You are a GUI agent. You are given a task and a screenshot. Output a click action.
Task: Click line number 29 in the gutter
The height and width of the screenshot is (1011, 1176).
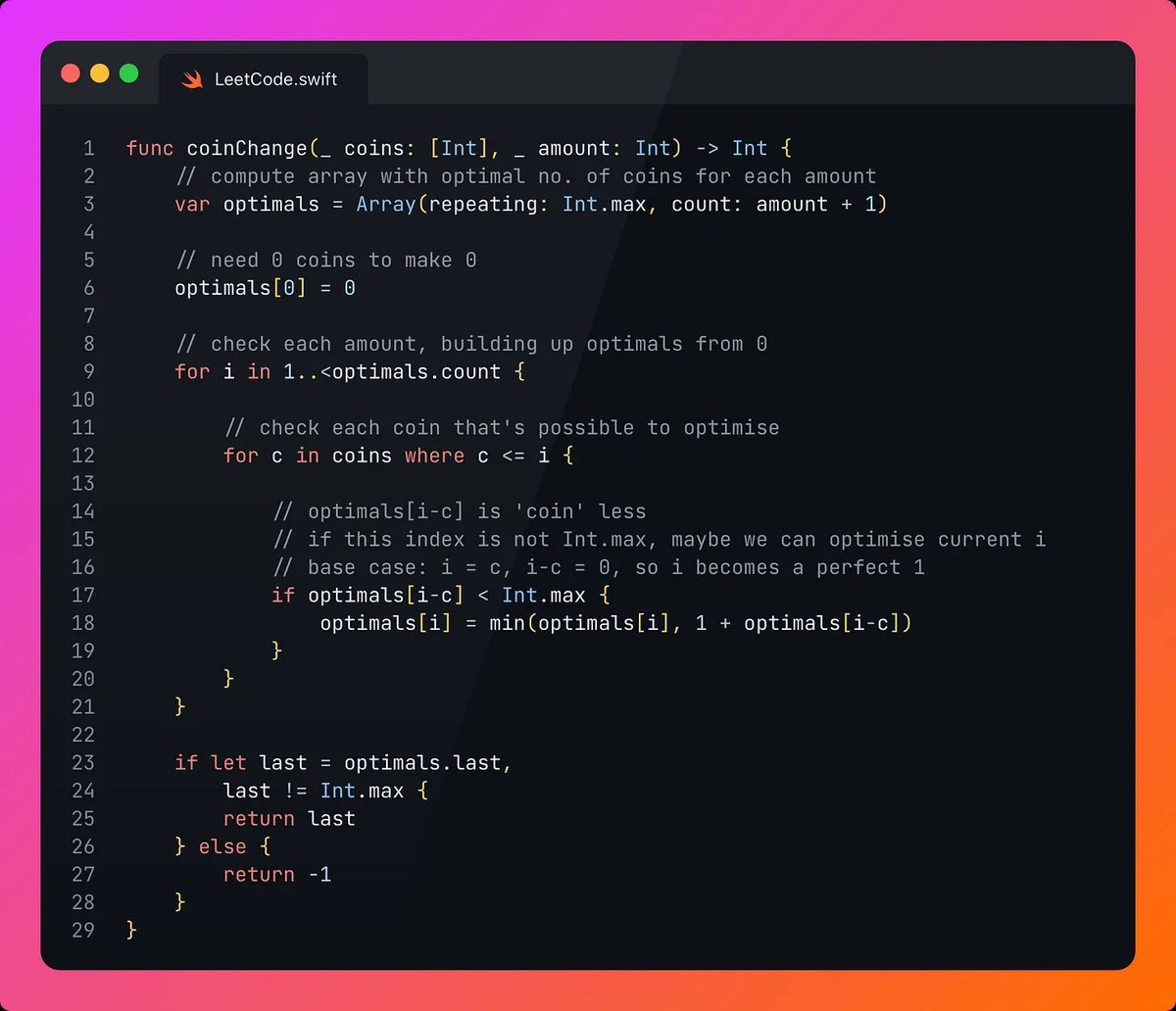(x=83, y=930)
